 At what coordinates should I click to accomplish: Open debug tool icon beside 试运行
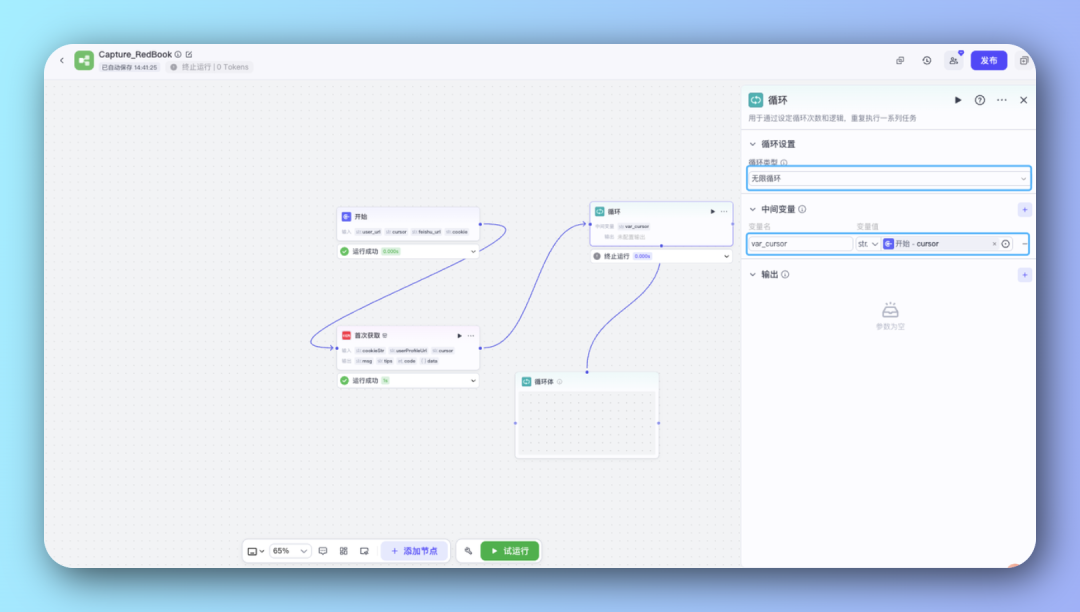(468, 551)
